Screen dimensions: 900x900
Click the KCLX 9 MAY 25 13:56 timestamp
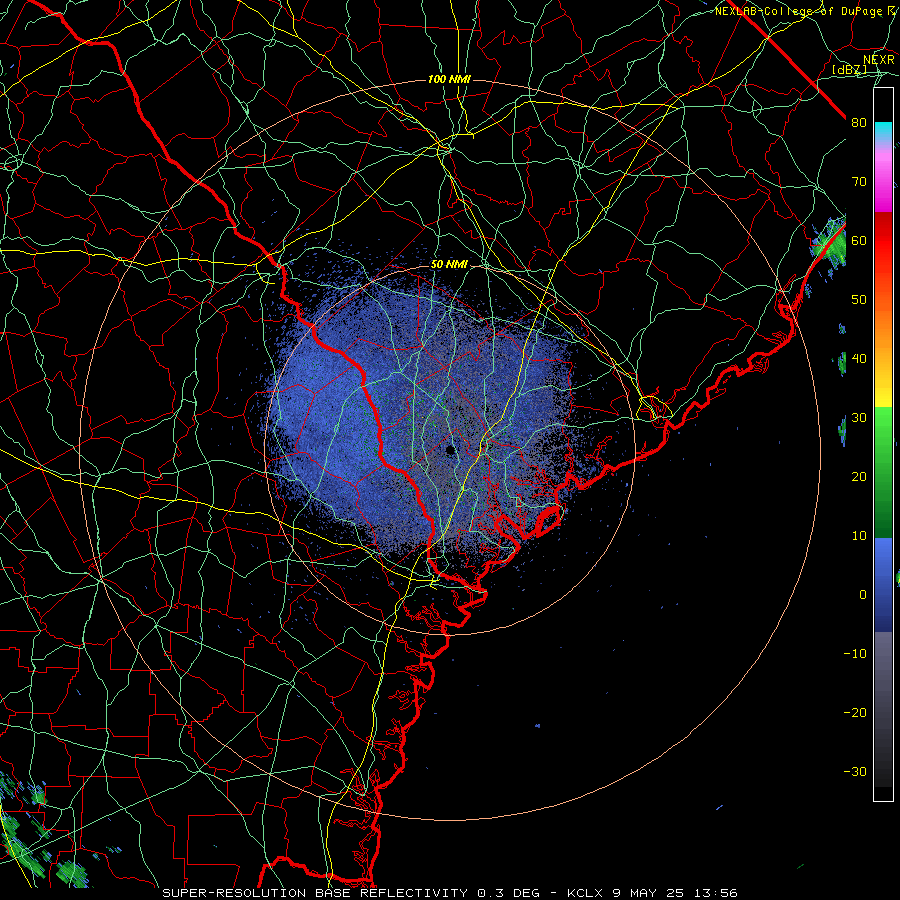(x=652, y=893)
